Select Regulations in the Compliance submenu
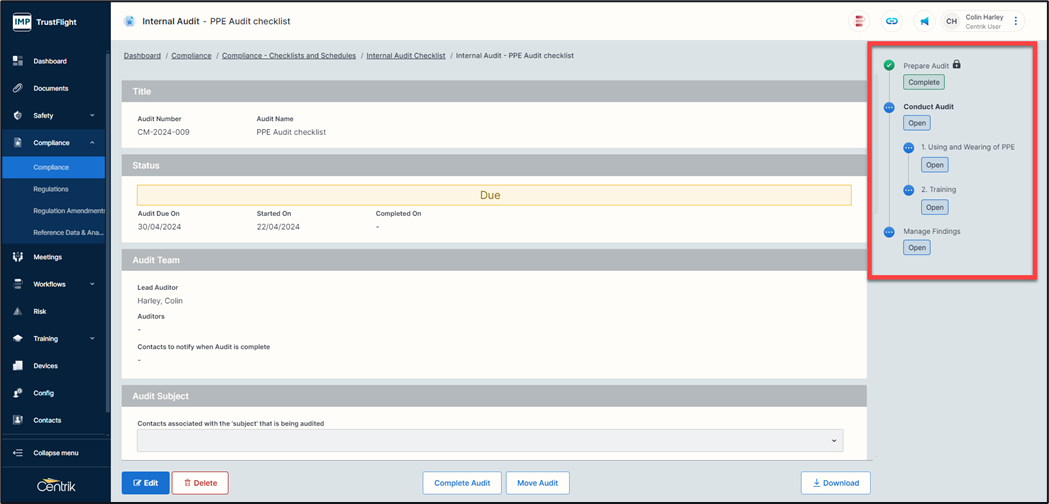This screenshot has height=504, width=1049. coord(51,189)
